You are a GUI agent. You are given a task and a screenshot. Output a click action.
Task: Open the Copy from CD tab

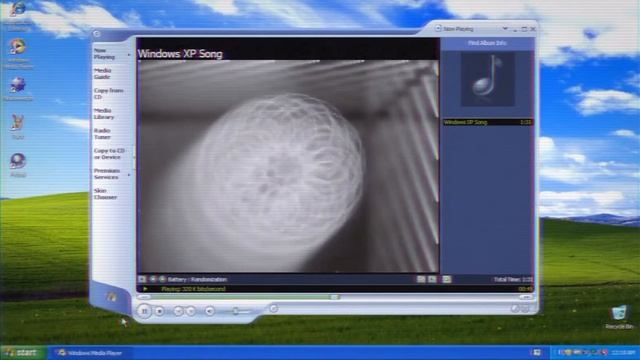point(108,93)
